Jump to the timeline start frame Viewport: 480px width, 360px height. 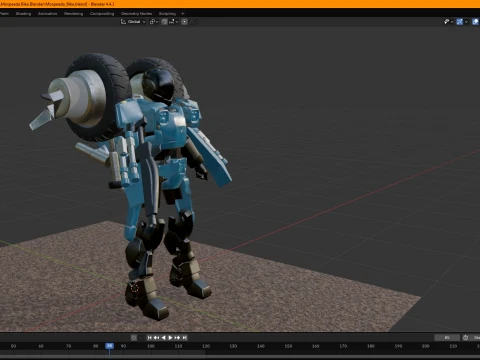pyautogui.click(x=149, y=338)
